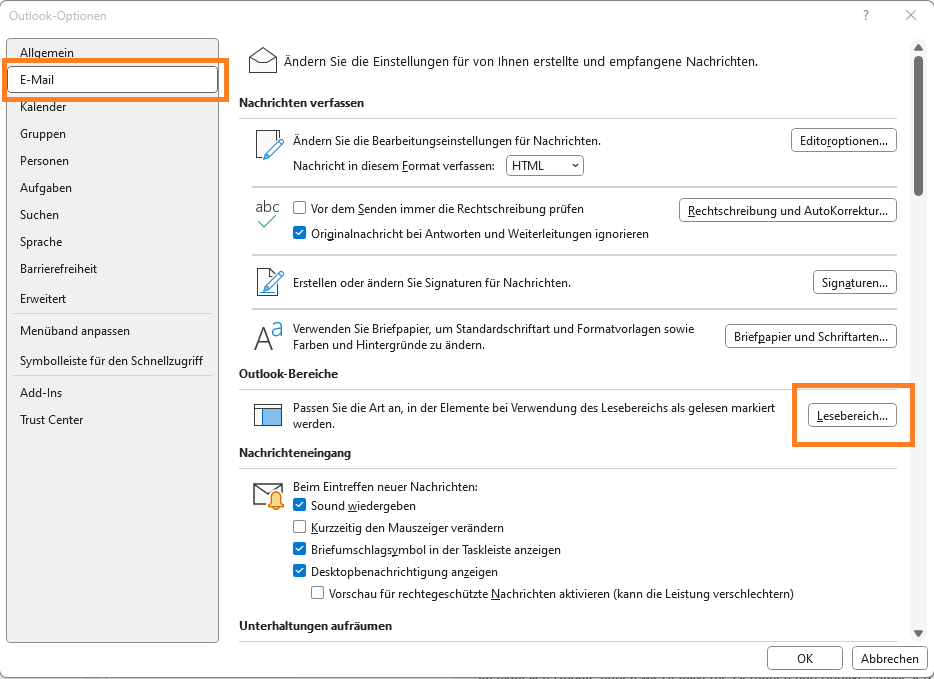
Task: Click the message settings envelope icon
Action: (x=263, y=60)
